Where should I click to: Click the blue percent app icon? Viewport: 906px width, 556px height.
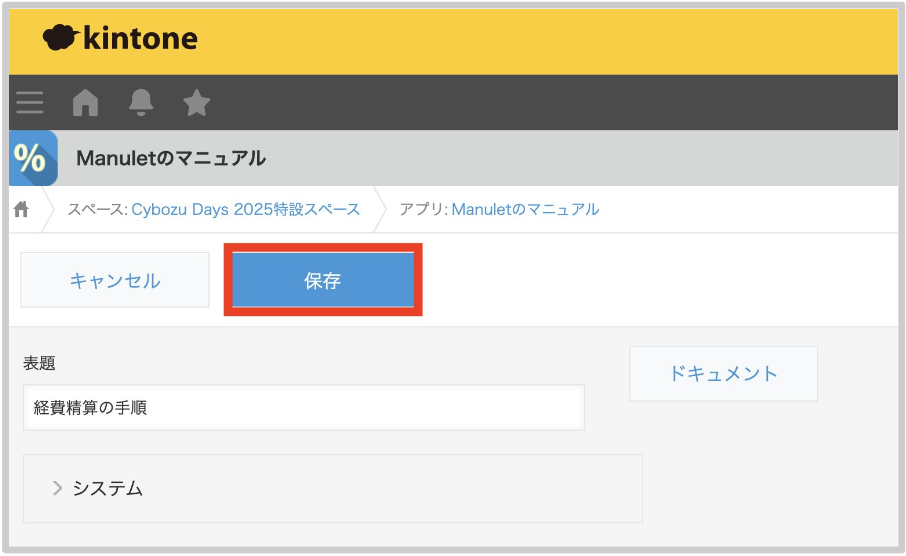[33, 158]
